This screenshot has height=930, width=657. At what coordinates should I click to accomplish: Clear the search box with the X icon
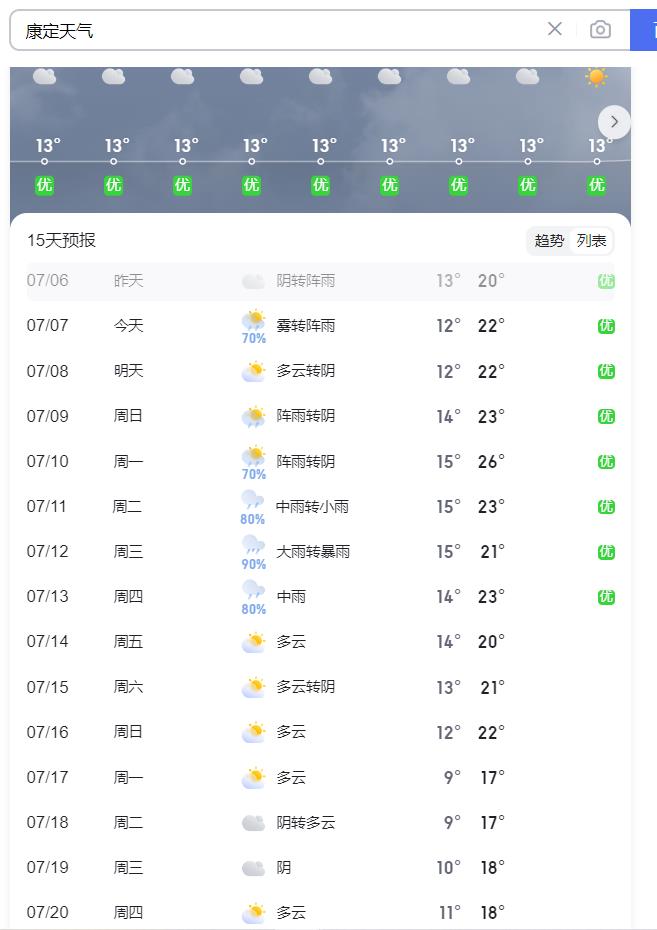pos(554,29)
